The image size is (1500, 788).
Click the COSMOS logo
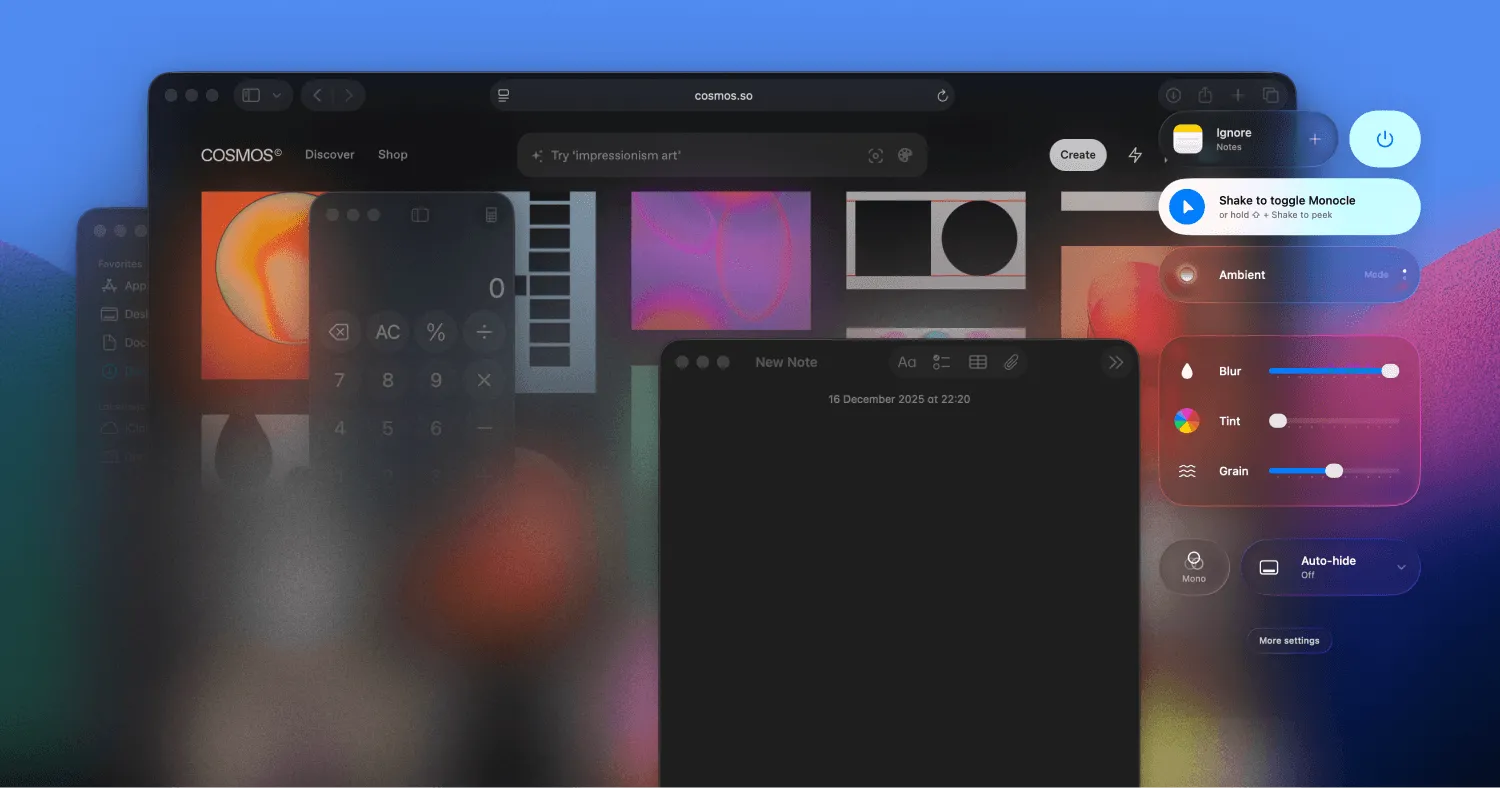point(241,155)
